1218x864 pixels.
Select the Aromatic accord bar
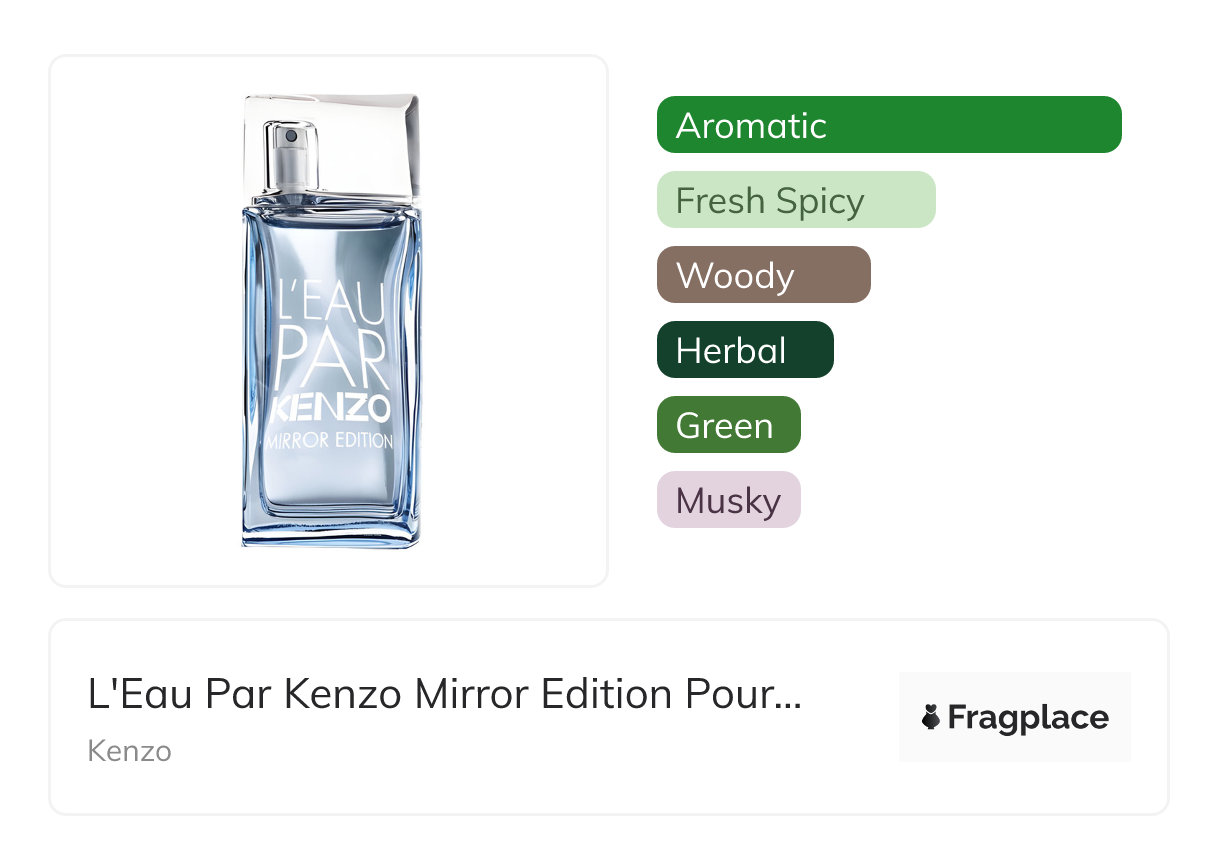[x=888, y=125]
